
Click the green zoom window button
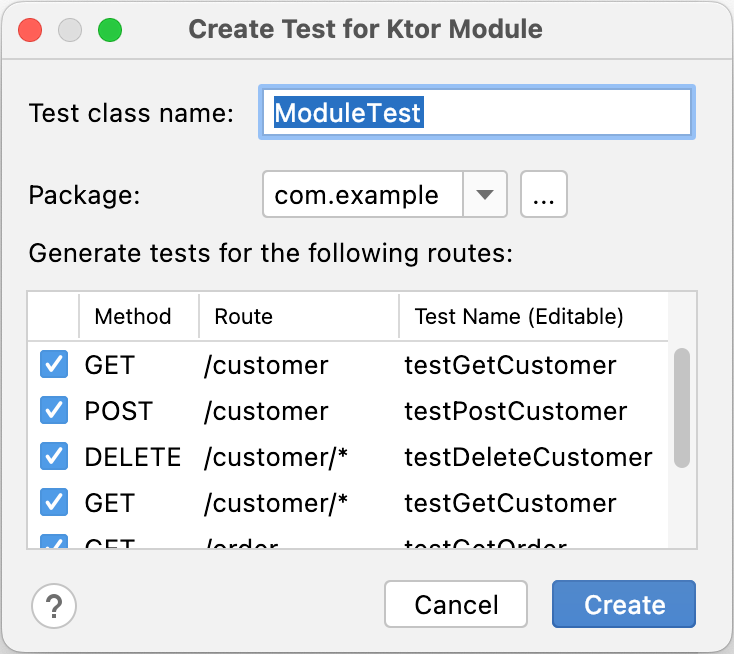pos(109,29)
